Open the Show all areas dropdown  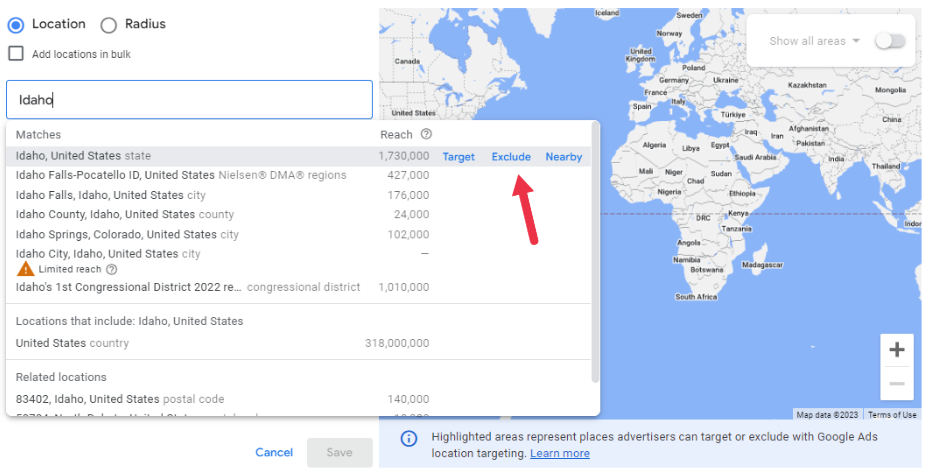point(814,41)
